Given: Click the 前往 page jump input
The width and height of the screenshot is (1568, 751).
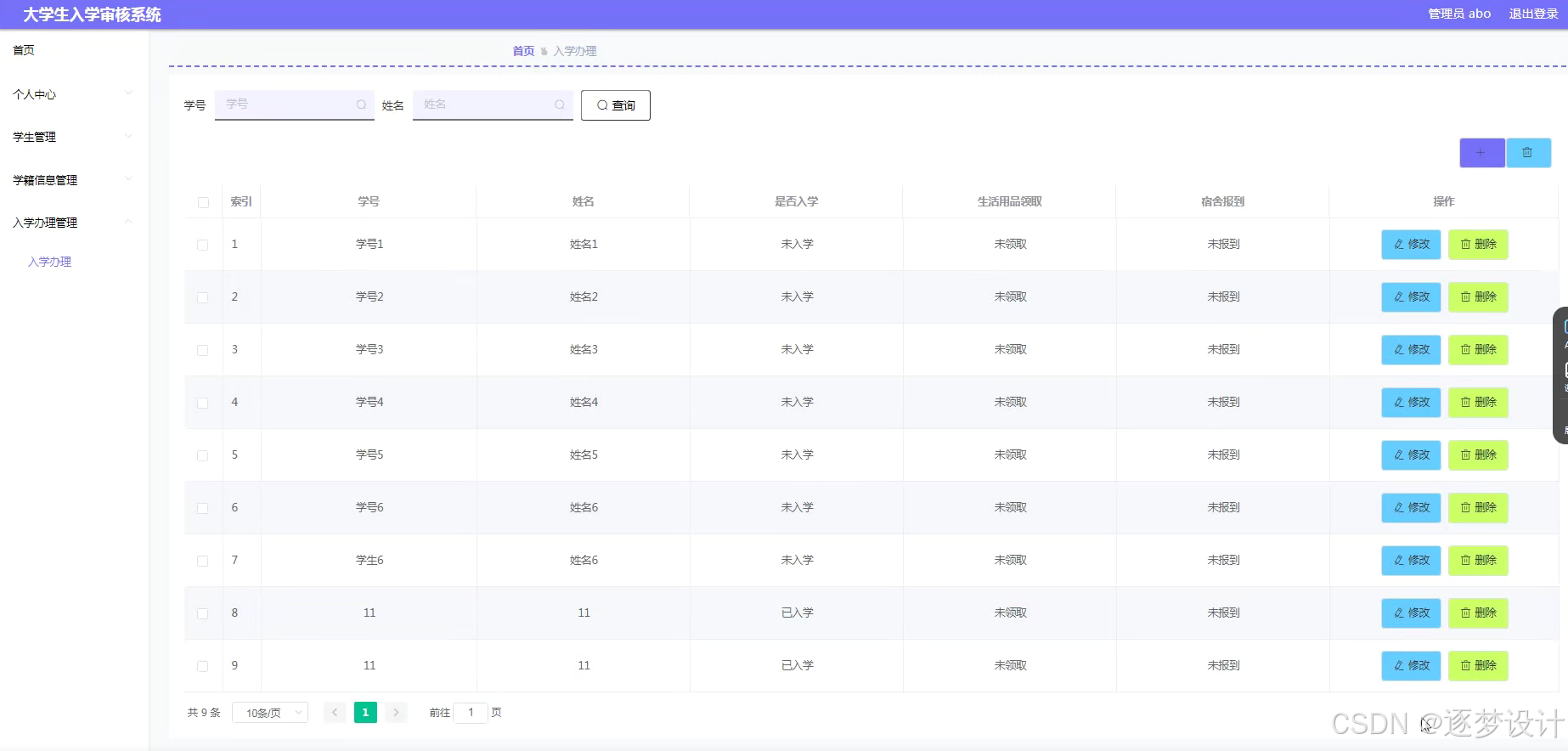Looking at the screenshot, I should click(471, 713).
